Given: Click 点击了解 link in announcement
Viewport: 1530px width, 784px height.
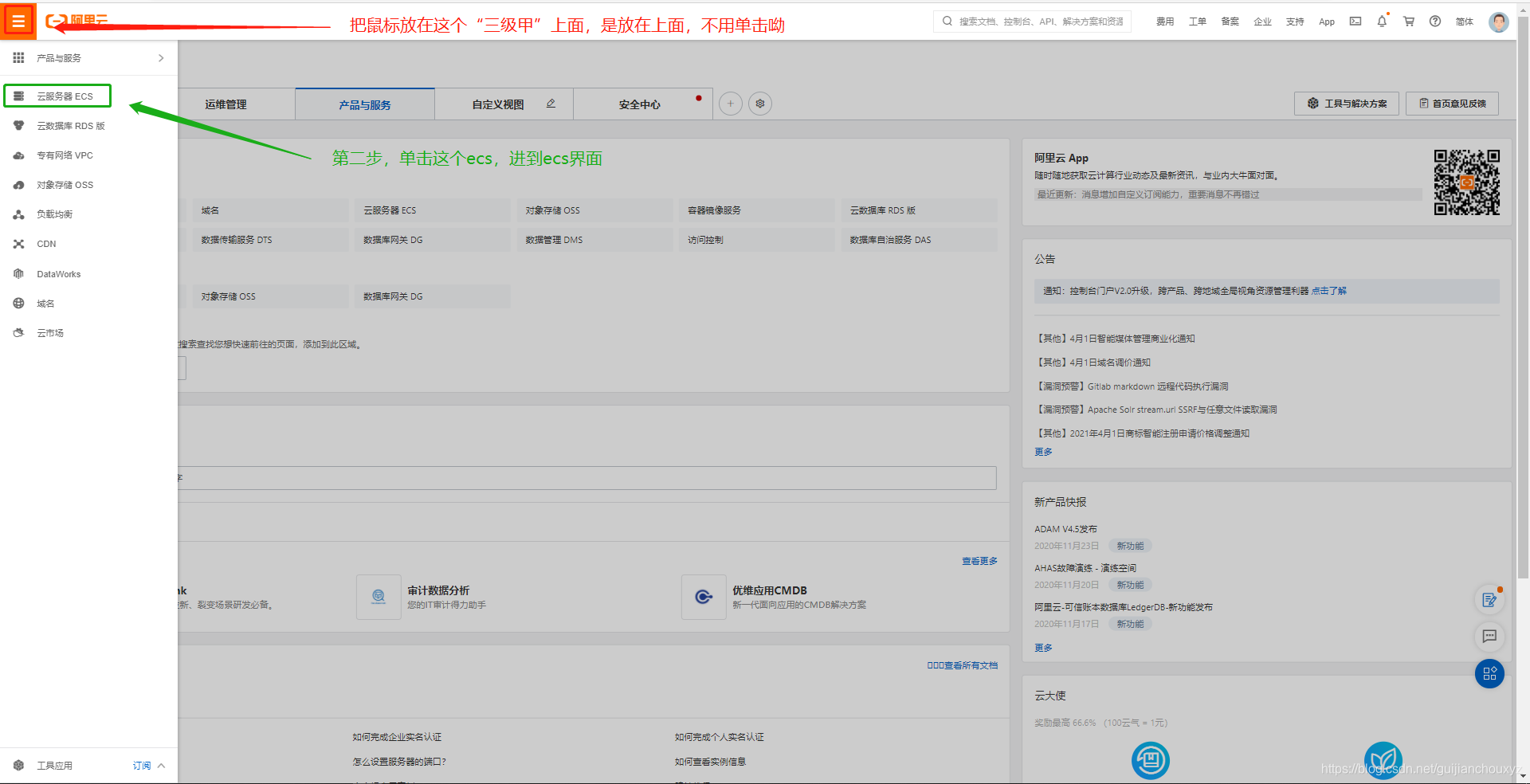Looking at the screenshot, I should pyautogui.click(x=1329, y=291).
